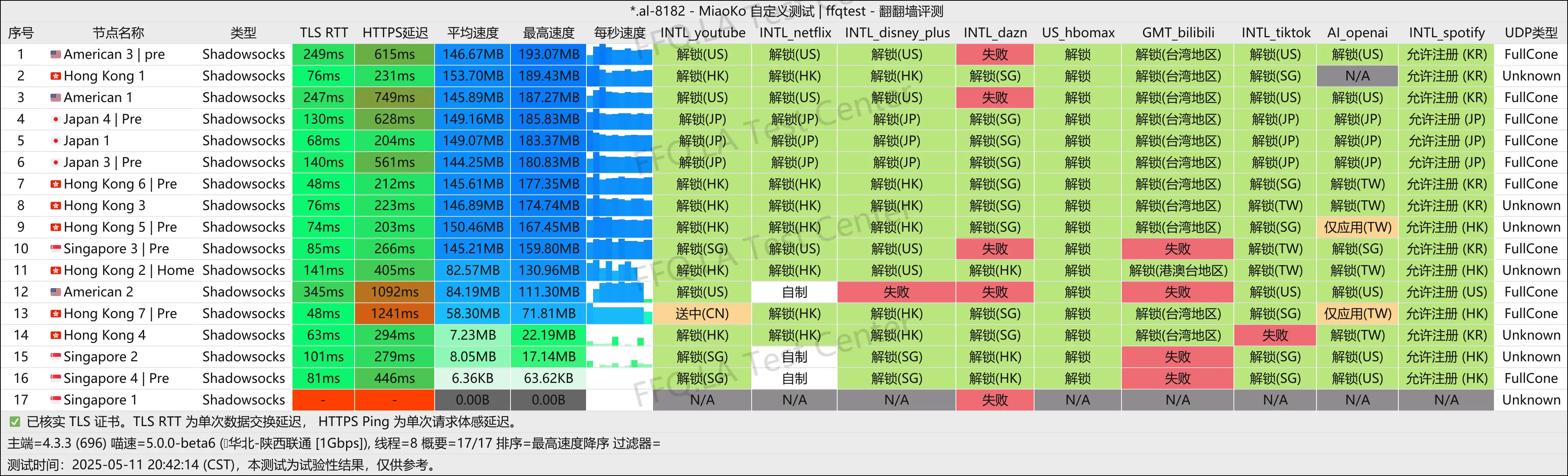Click the INTL_disney_plus column header
The image size is (1568, 476).
coord(897,33)
